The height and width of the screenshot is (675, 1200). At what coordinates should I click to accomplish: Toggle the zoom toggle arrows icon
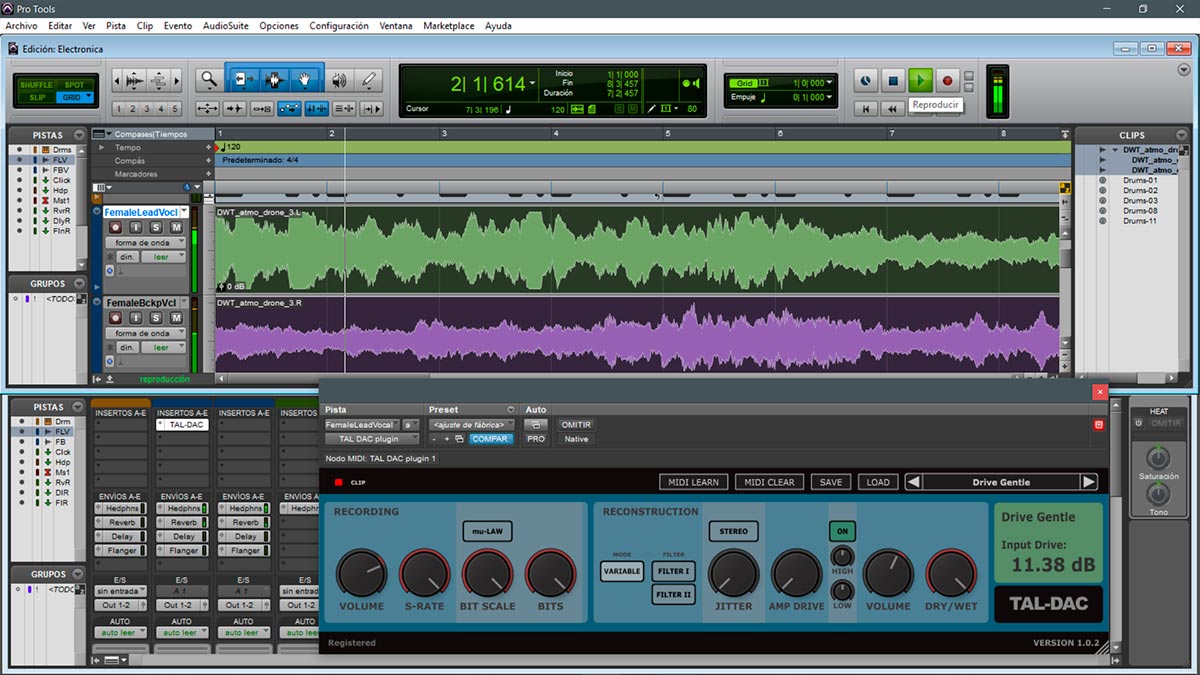(208, 109)
